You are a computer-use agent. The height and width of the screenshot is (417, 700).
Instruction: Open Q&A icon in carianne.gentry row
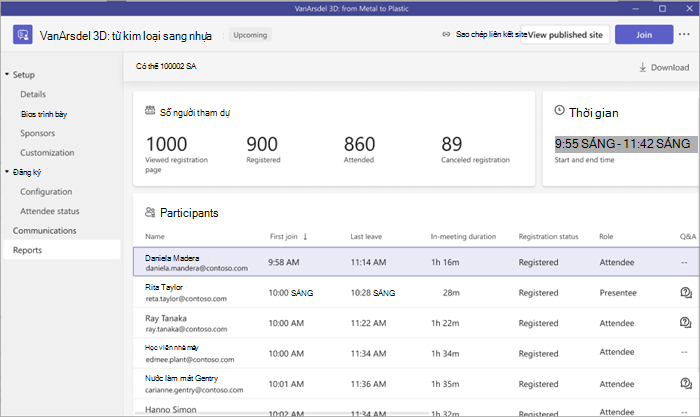point(686,383)
